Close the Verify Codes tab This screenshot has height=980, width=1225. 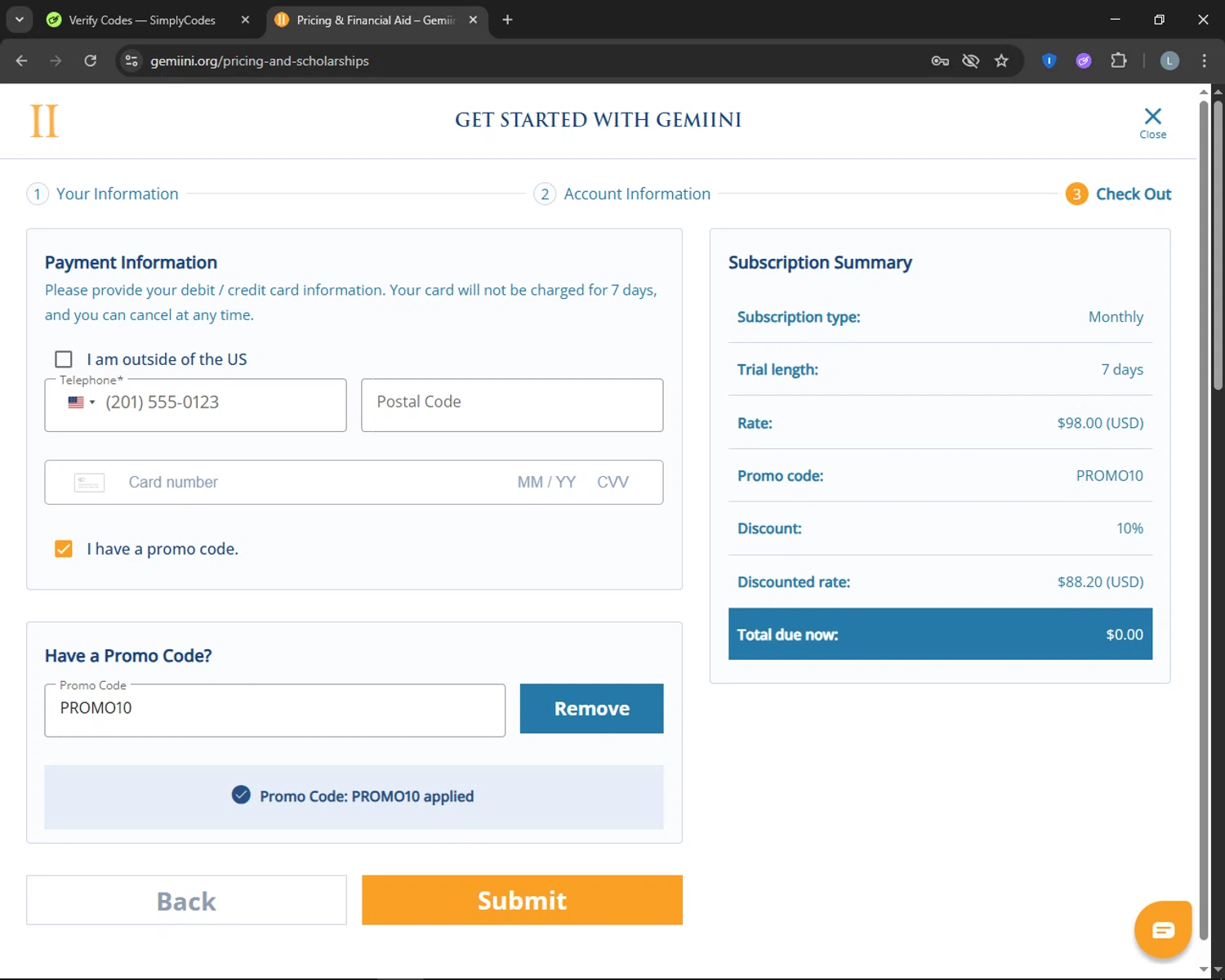coord(245,20)
